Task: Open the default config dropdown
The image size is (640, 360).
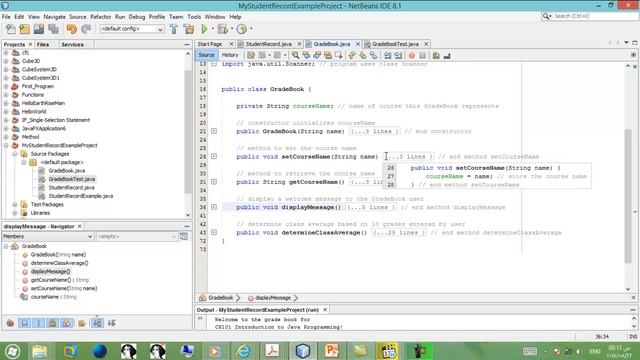Action: point(132,29)
